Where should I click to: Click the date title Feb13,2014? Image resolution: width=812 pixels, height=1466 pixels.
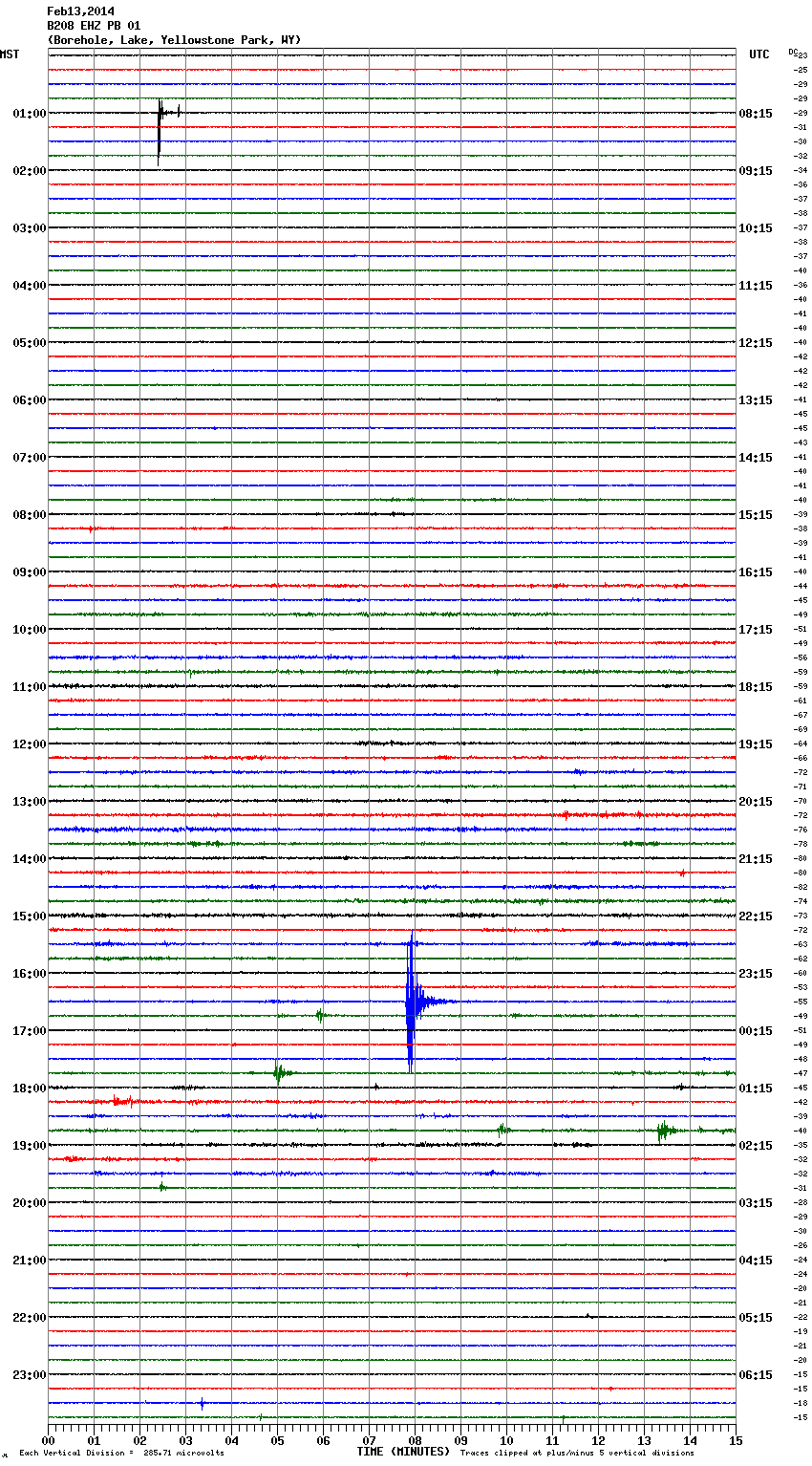pyautogui.click(x=80, y=11)
